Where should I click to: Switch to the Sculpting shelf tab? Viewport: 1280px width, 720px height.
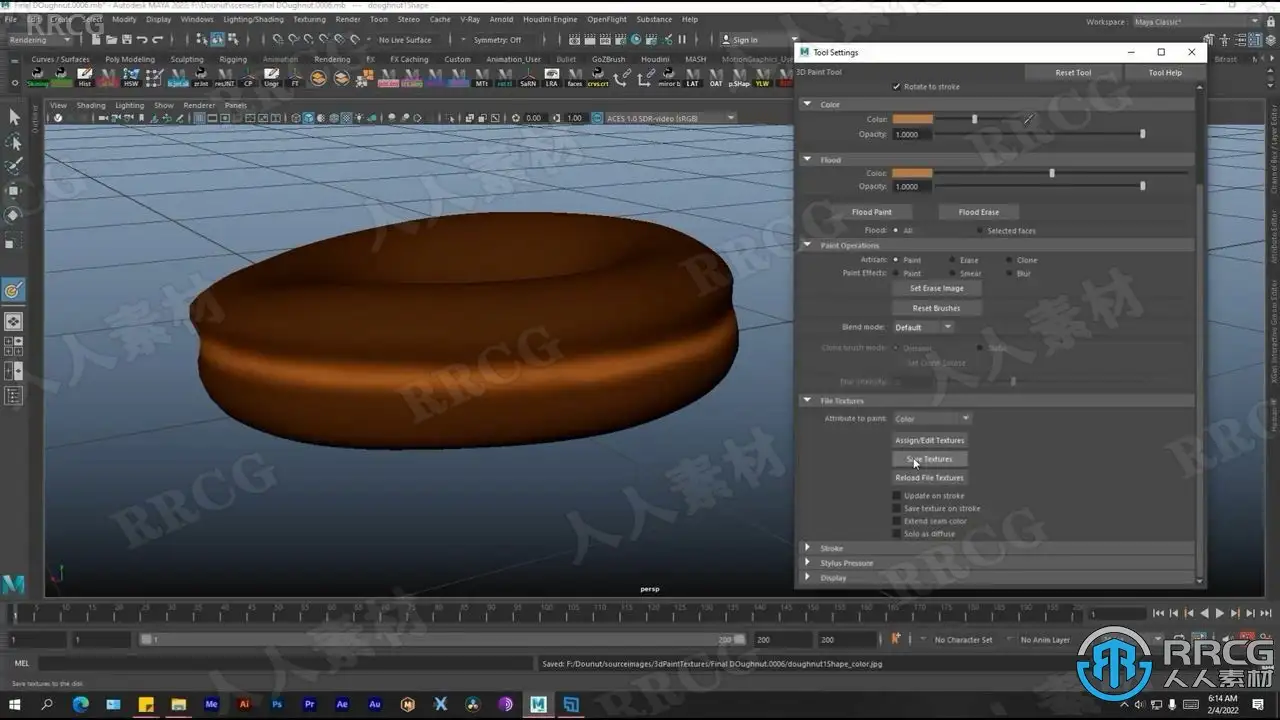pos(186,59)
